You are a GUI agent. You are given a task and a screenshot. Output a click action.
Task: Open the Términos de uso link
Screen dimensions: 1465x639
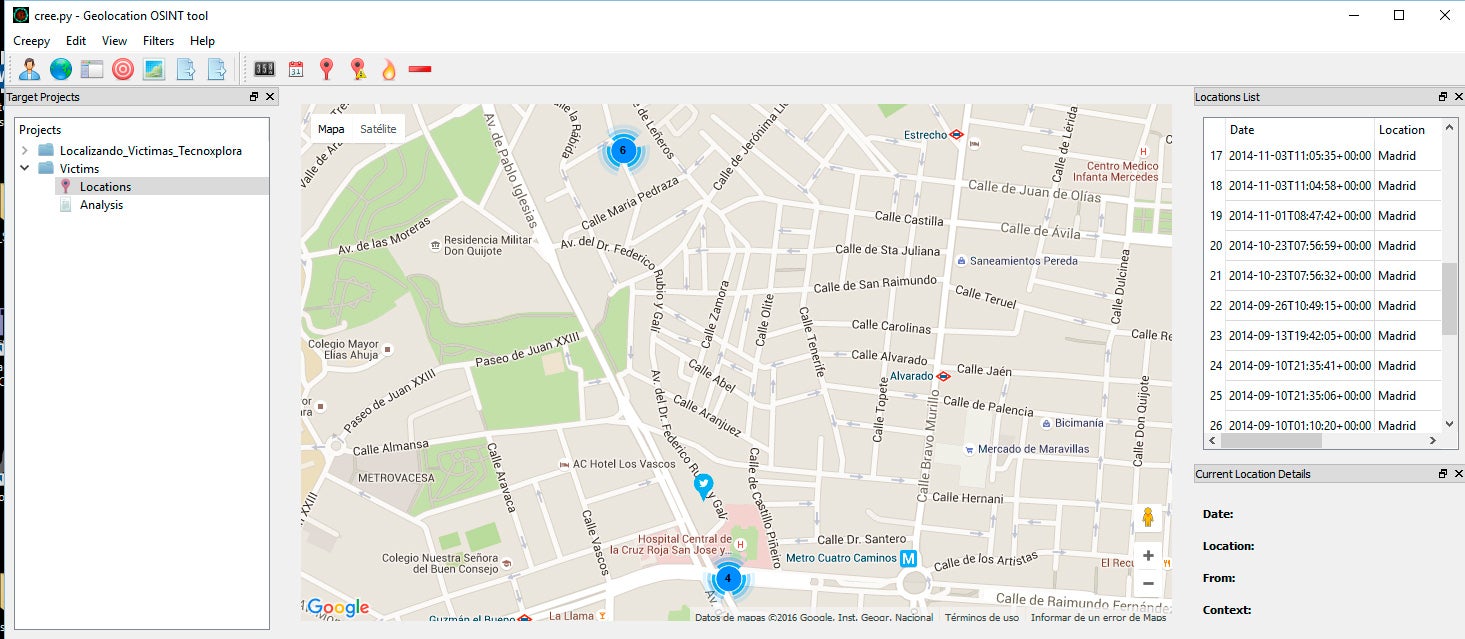982,617
